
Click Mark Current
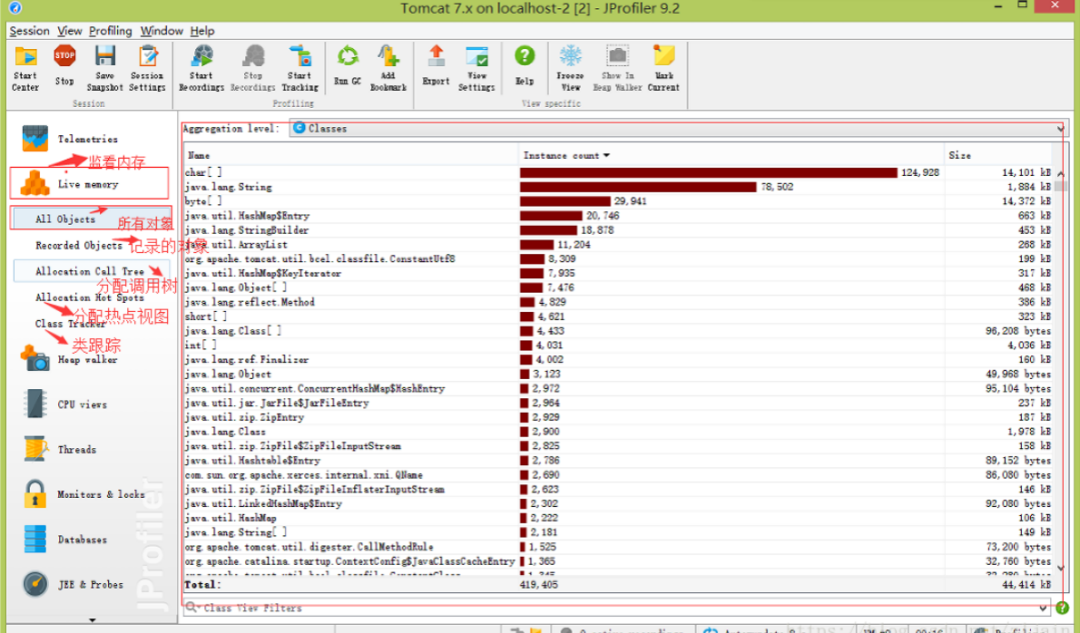click(x=663, y=68)
